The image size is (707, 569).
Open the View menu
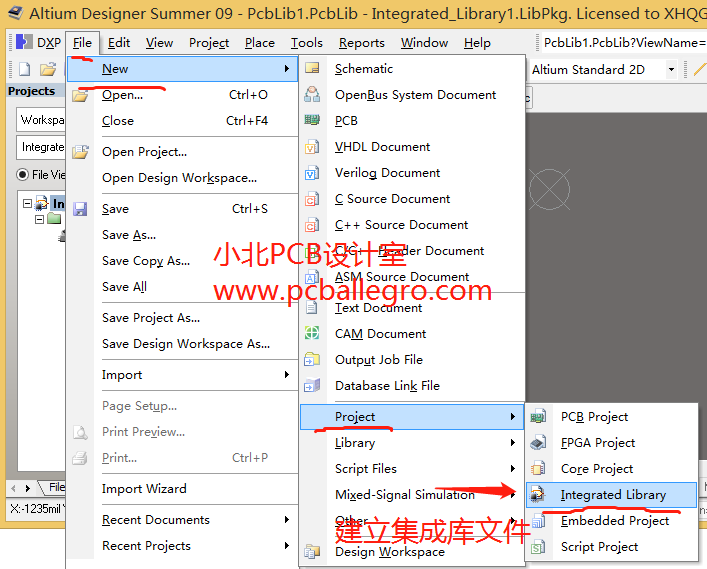coord(159,43)
